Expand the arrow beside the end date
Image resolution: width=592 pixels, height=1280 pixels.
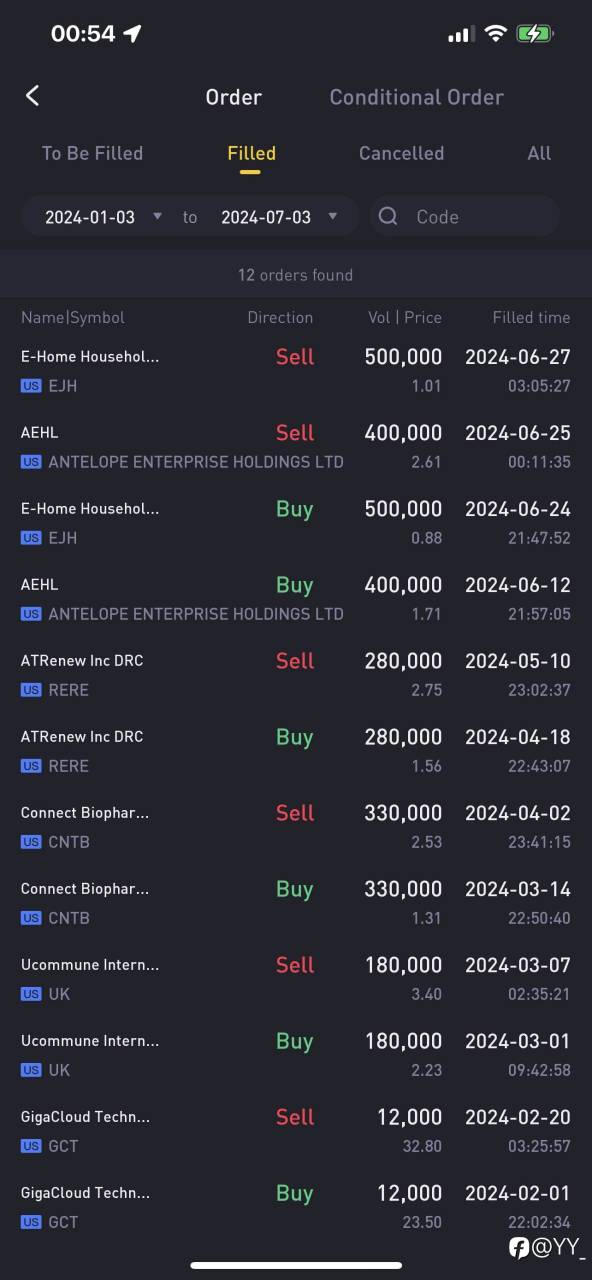[x=333, y=216]
